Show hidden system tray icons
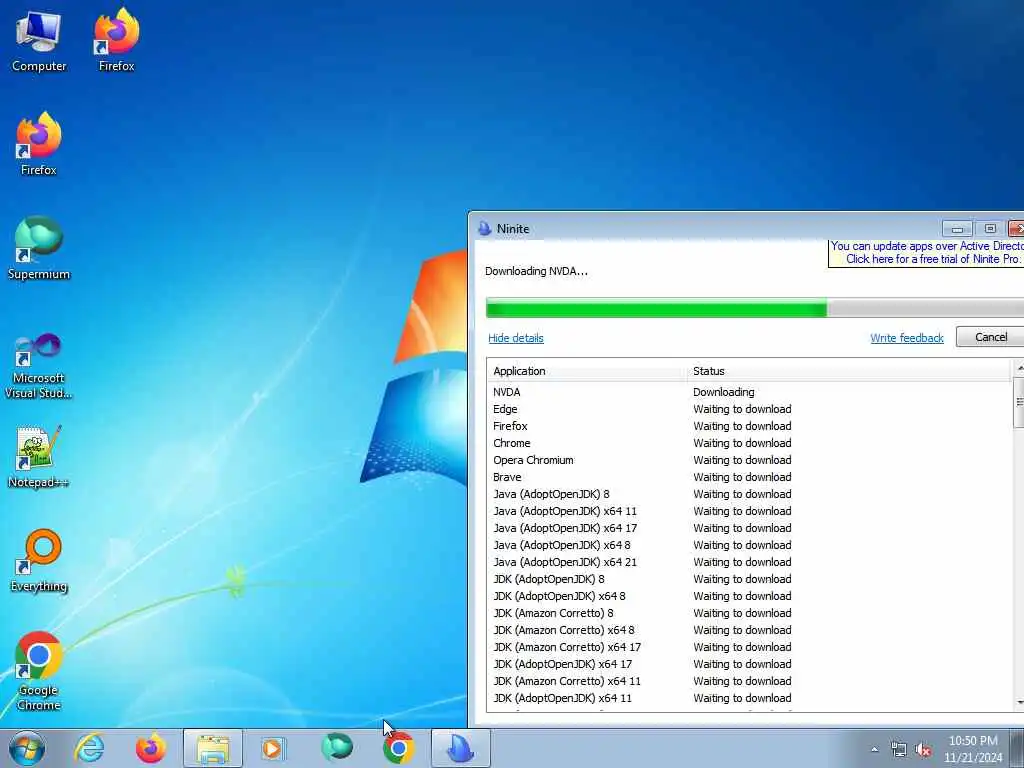The image size is (1024, 768). (x=874, y=749)
